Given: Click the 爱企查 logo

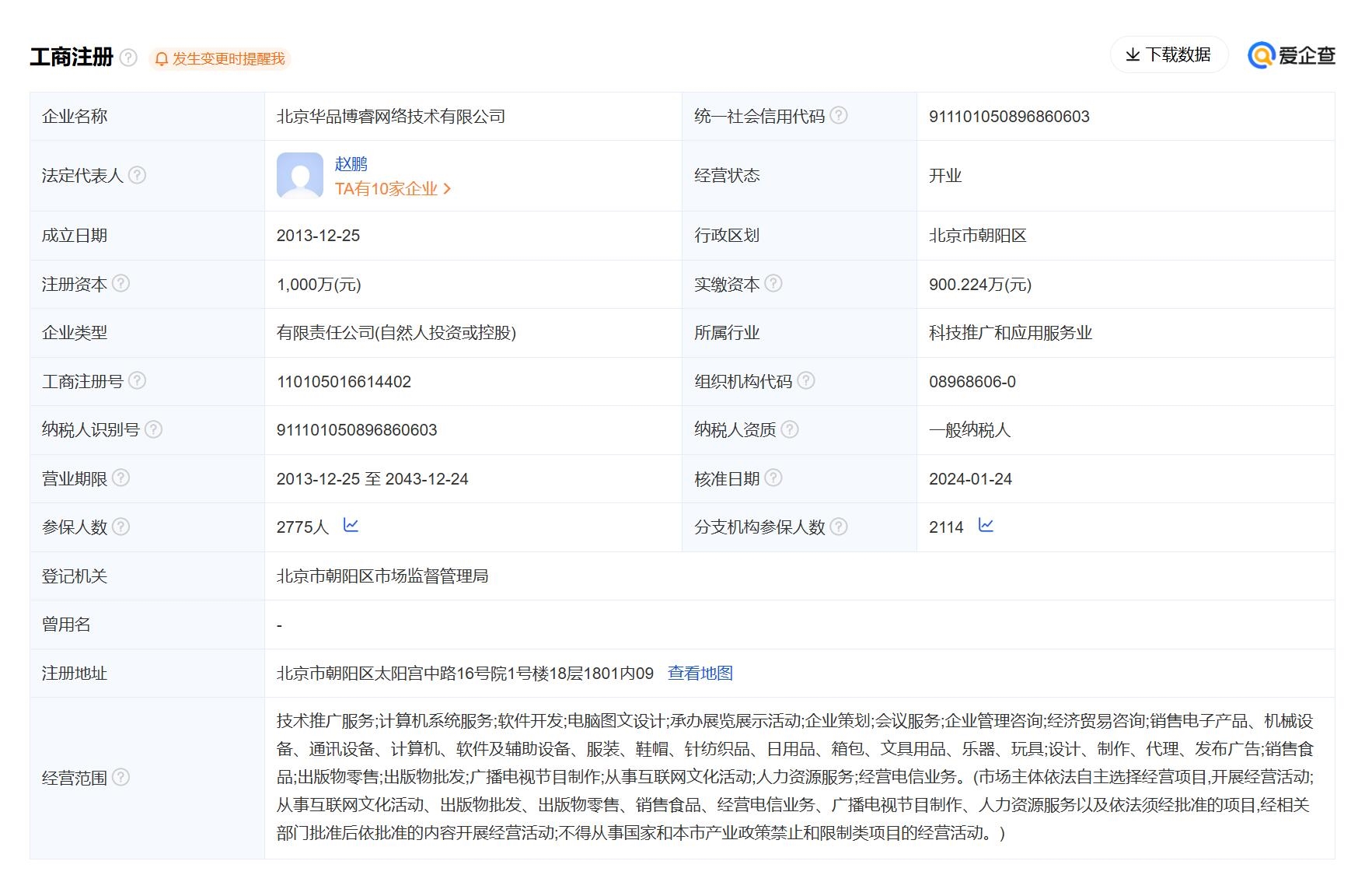Looking at the screenshot, I should coord(1291,55).
